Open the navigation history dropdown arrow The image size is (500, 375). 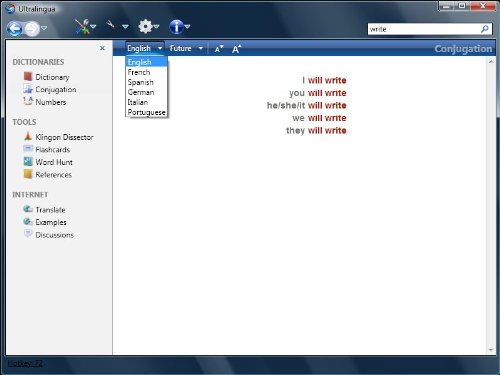(x=44, y=28)
